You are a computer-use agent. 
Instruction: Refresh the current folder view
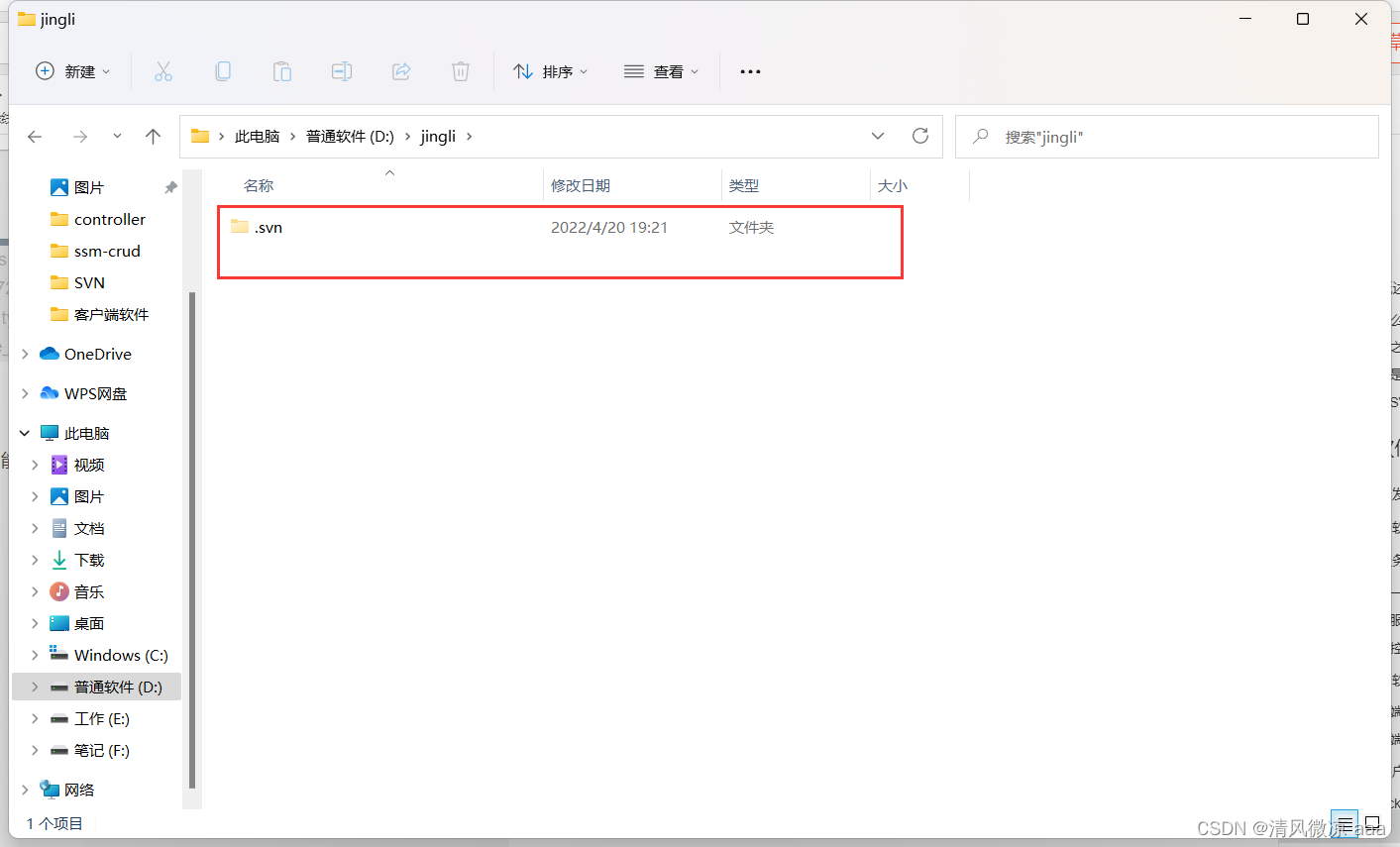(x=920, y=136)
